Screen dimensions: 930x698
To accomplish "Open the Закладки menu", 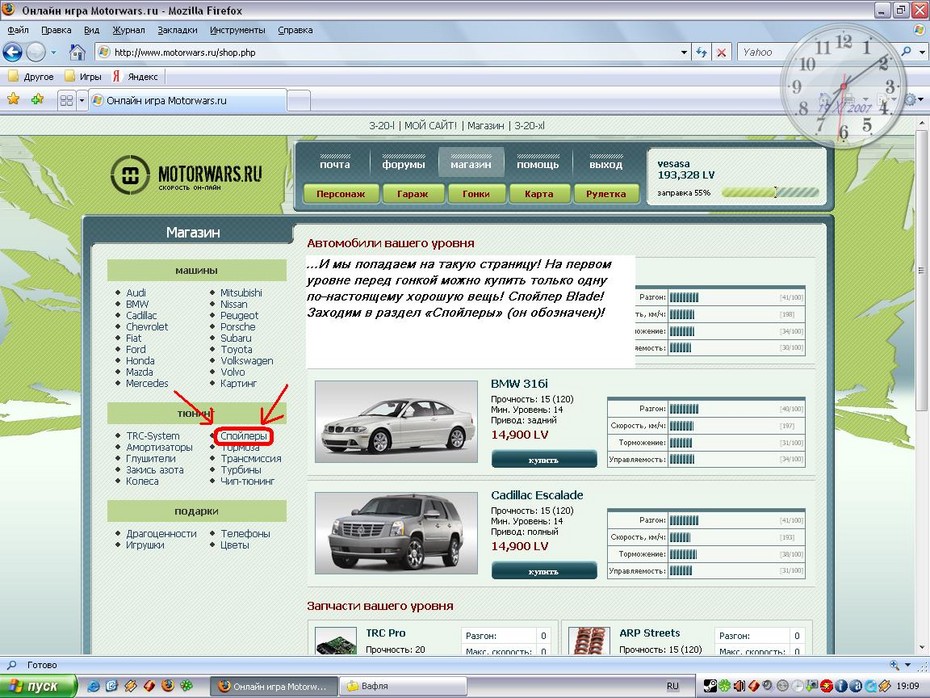I will (177, 30).
